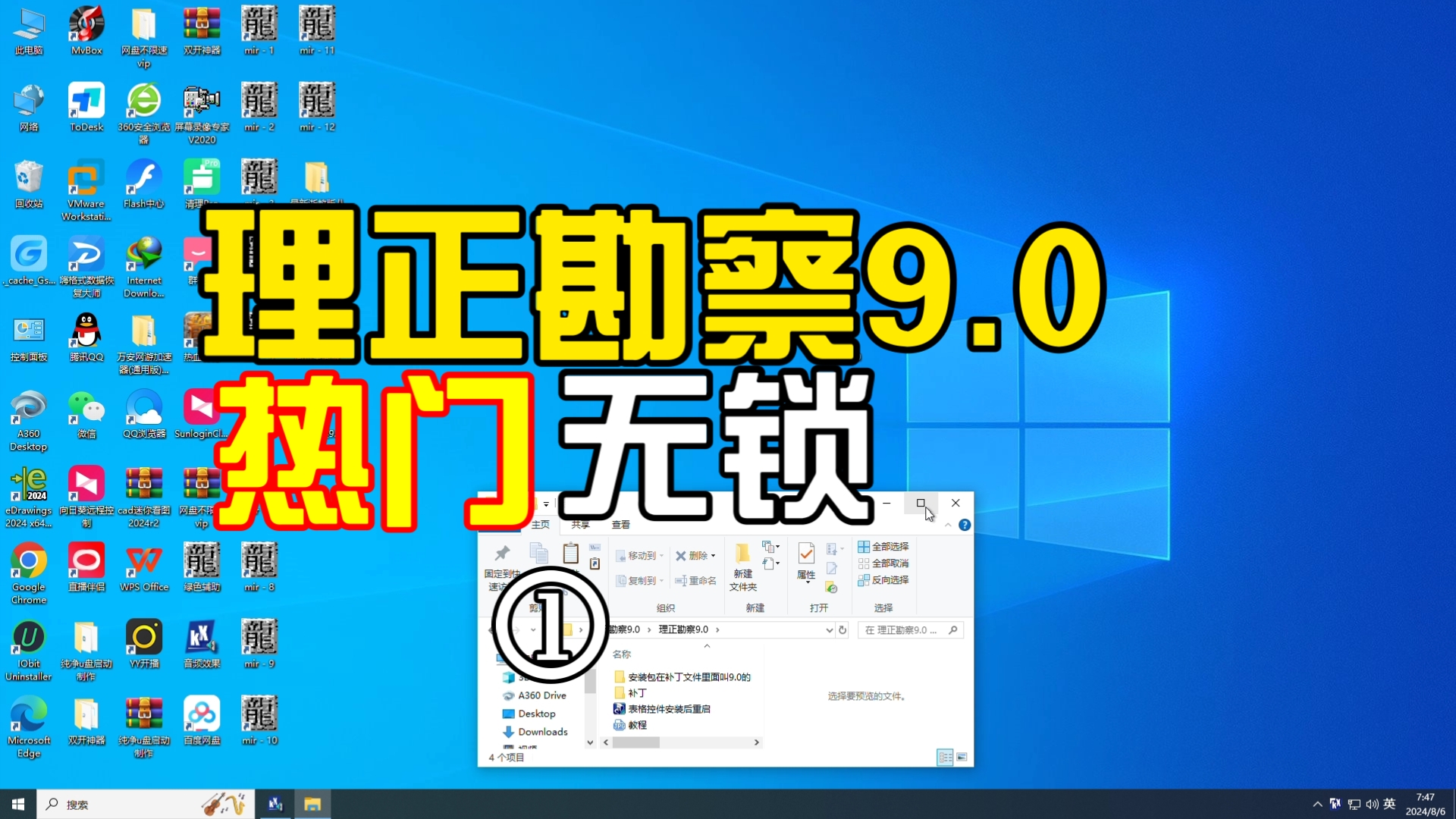1456x819 pixels.
Task: Click 反向选择 (Invert Selection) icon
Action: point(883,579)
